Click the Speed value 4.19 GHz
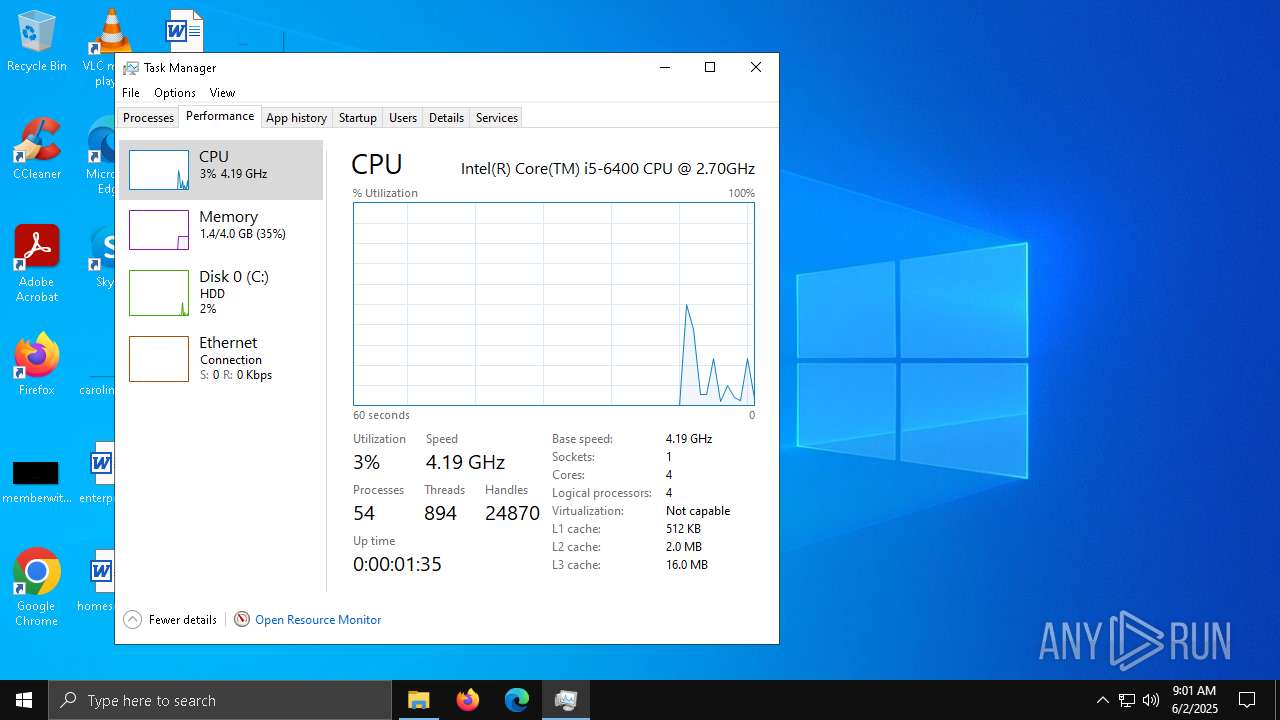Screen dimensions: 1280x720 [x=465, y=462]
